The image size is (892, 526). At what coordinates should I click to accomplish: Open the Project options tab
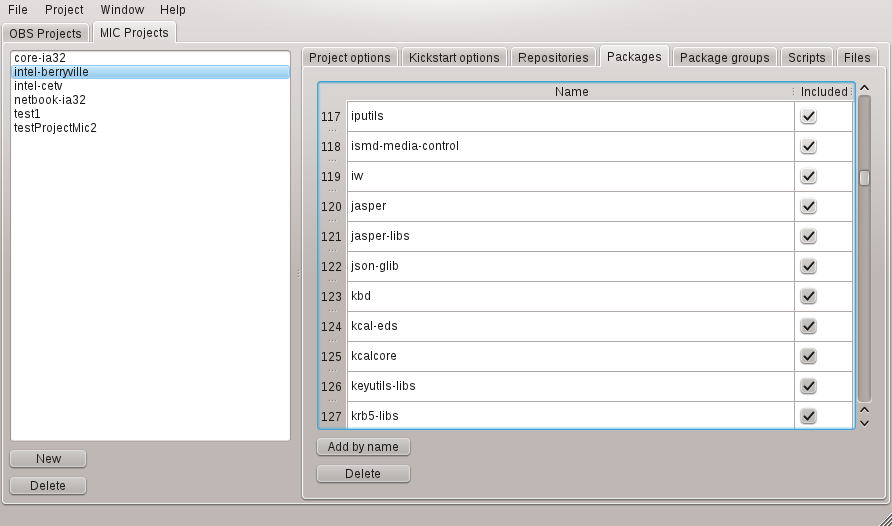click(350, 57)
